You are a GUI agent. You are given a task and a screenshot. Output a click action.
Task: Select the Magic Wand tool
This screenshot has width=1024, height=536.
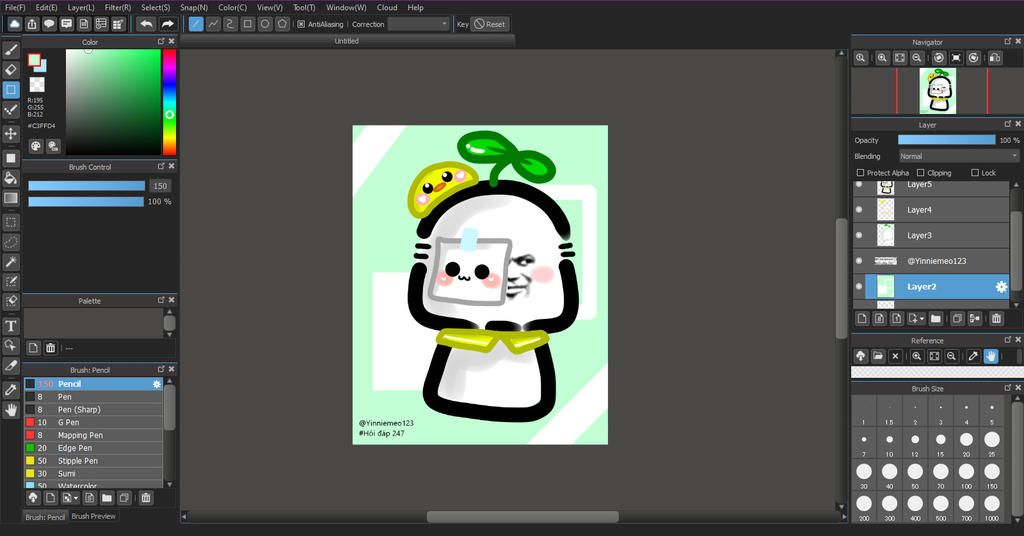click(11, 262)
